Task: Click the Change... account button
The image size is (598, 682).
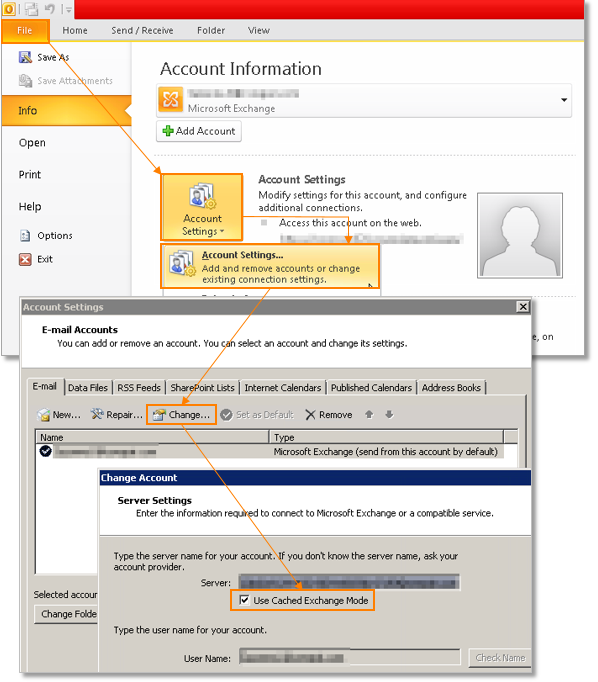Action: (x=182, y=415)
